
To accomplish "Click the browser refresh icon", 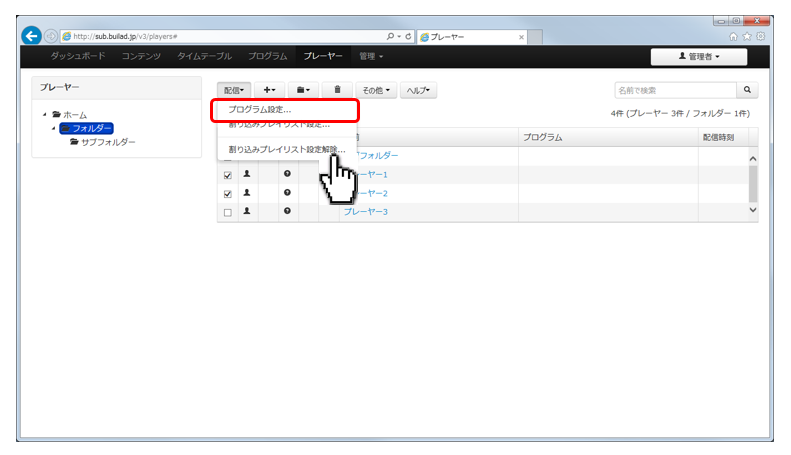I will point(408,36).
